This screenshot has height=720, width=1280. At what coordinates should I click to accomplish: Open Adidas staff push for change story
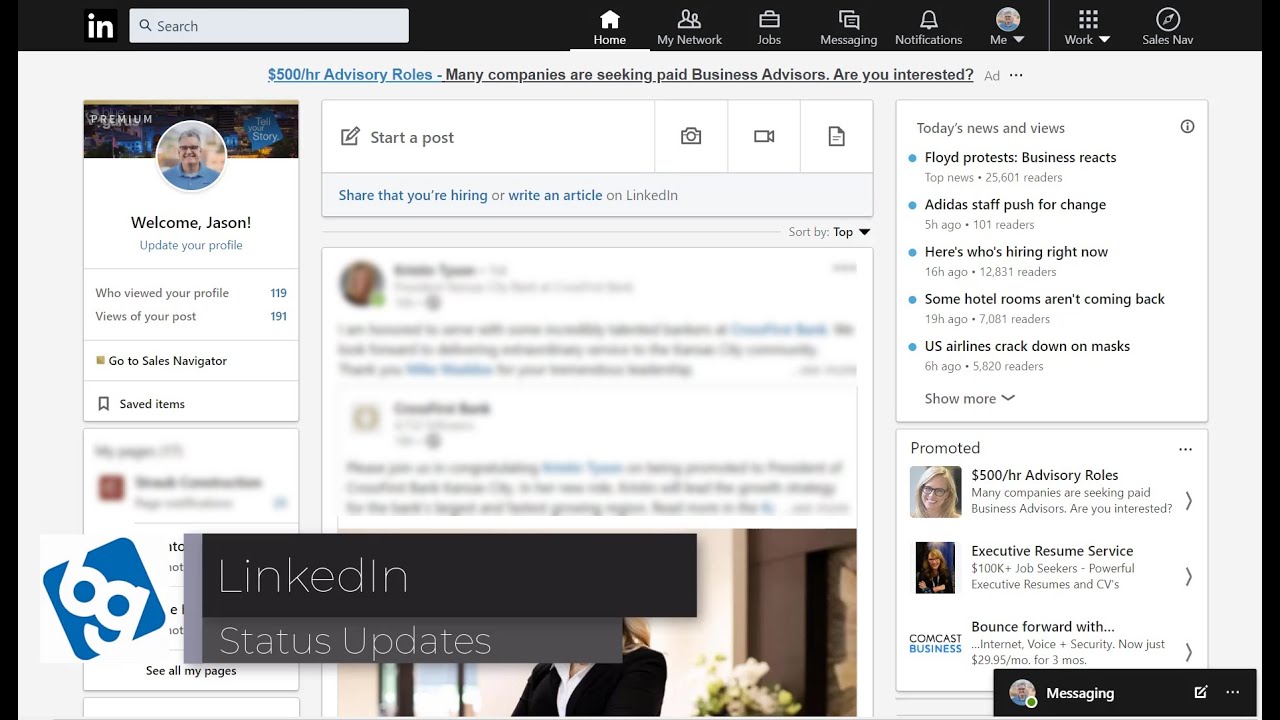pyautogui.click(x=1015, y=204)
